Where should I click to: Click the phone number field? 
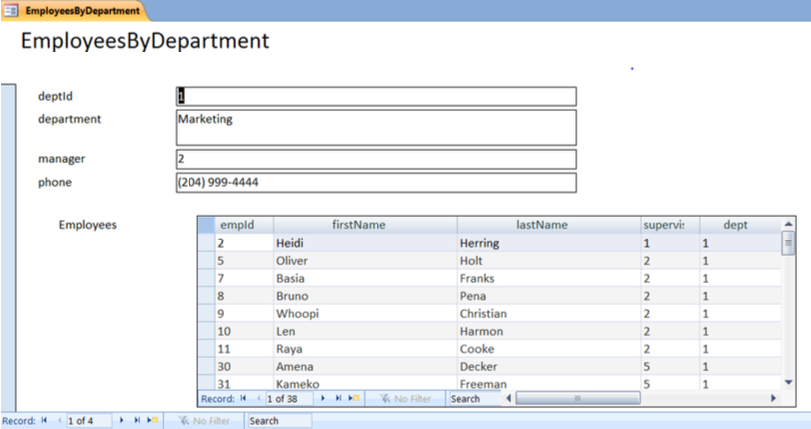pos(376,183)
